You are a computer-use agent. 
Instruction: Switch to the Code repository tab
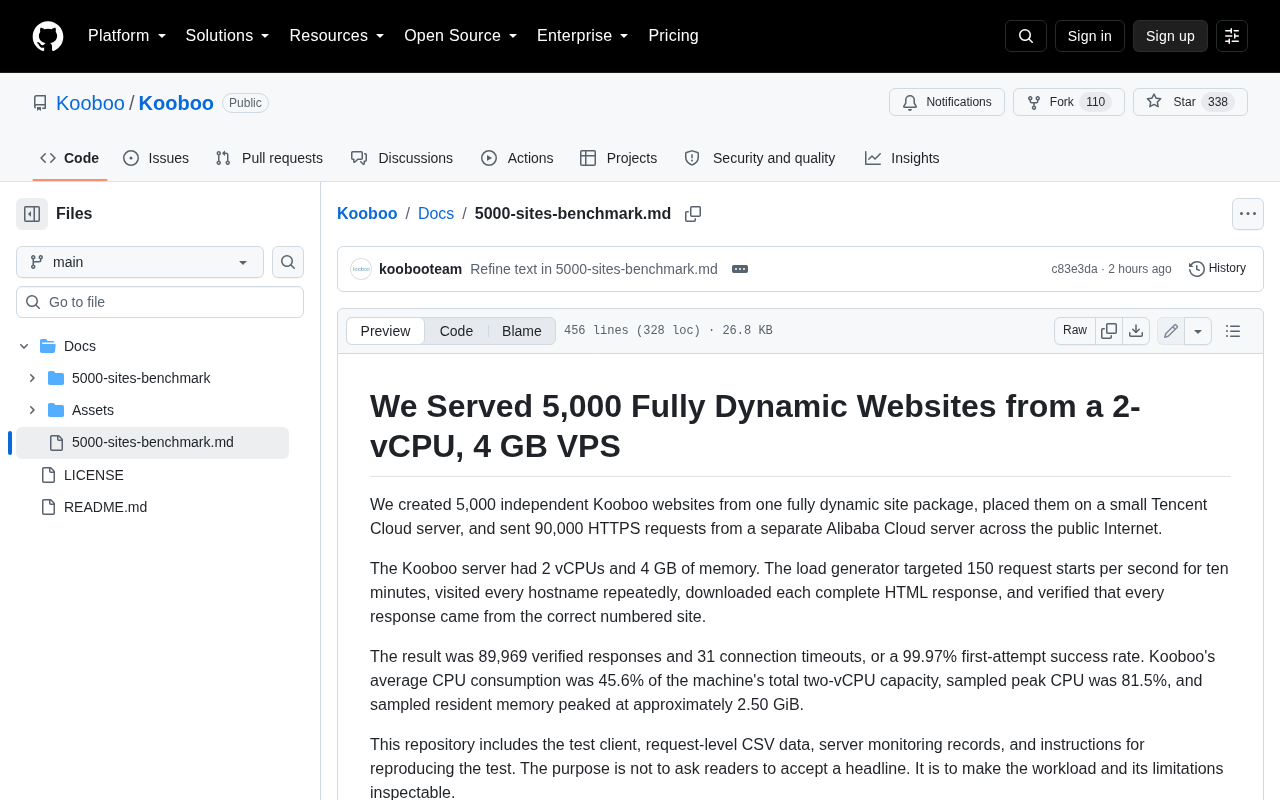(70, 158)
